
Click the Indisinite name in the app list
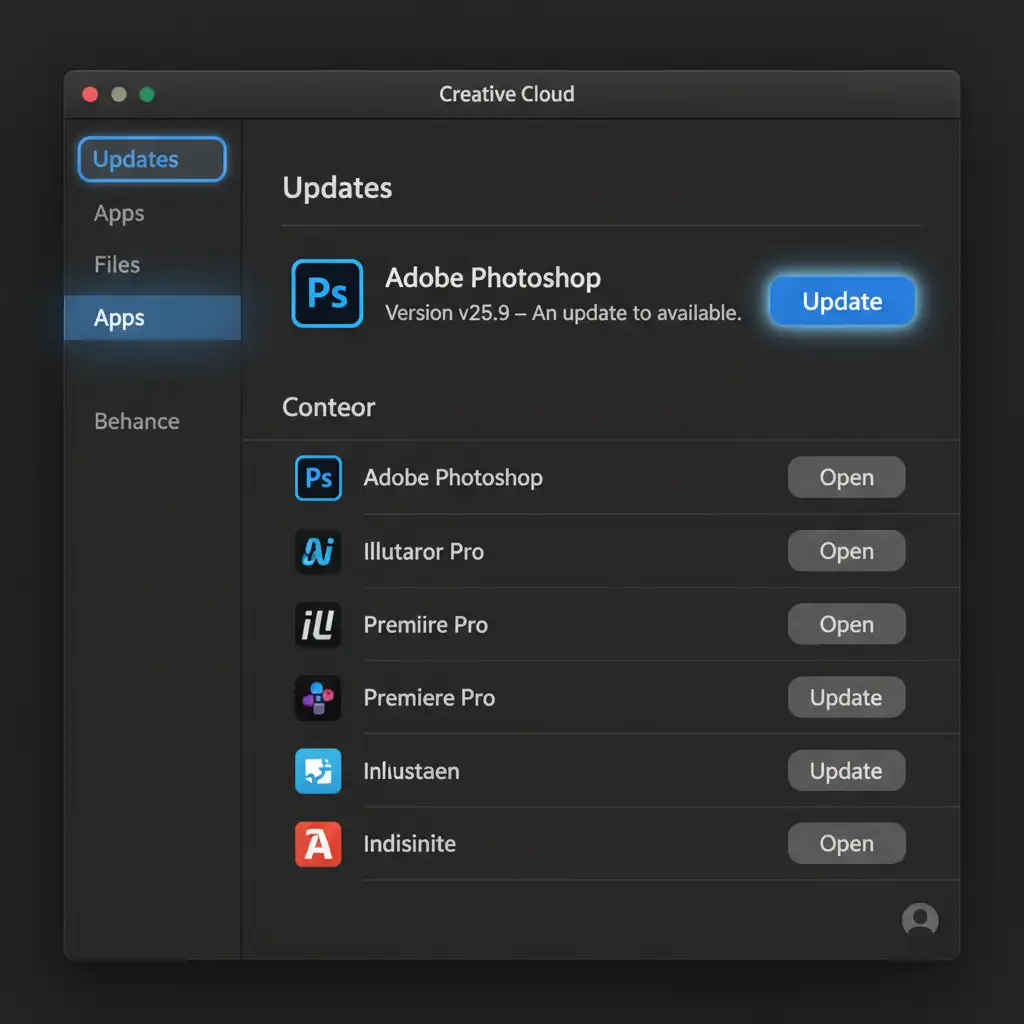[x=409, y=844]
